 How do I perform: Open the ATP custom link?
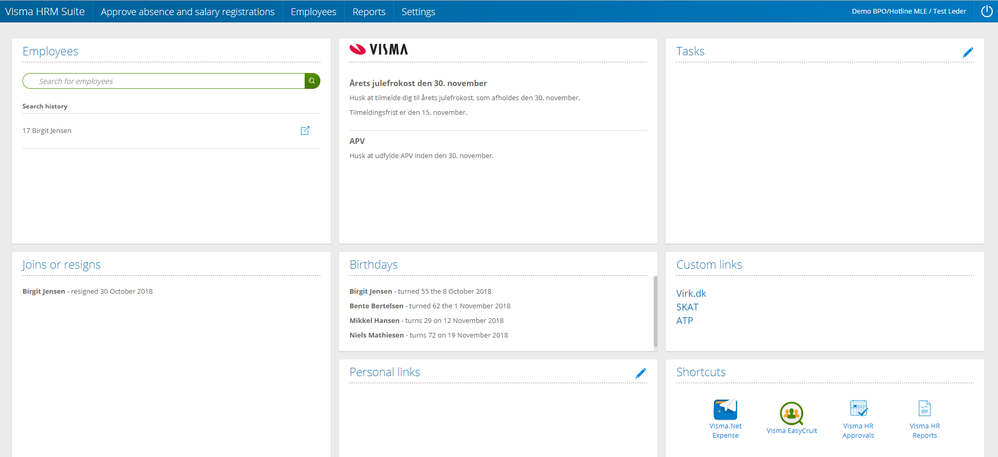tap(684, 320)
